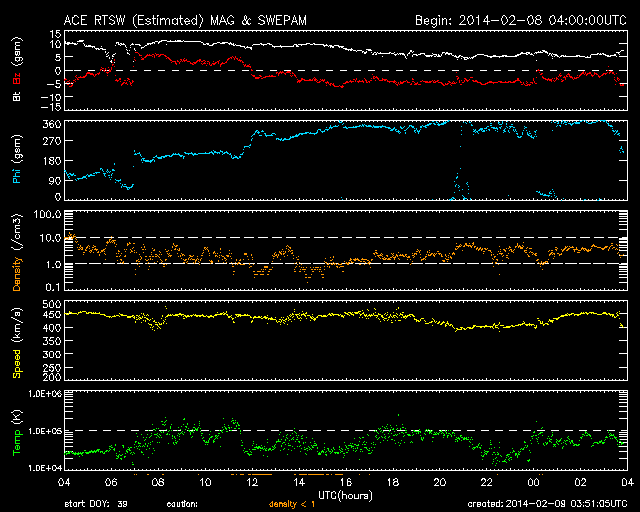Click the '1.0E+06' tick on the Temp axis
This screenshot has width=640, height=512.
[45, 394]
